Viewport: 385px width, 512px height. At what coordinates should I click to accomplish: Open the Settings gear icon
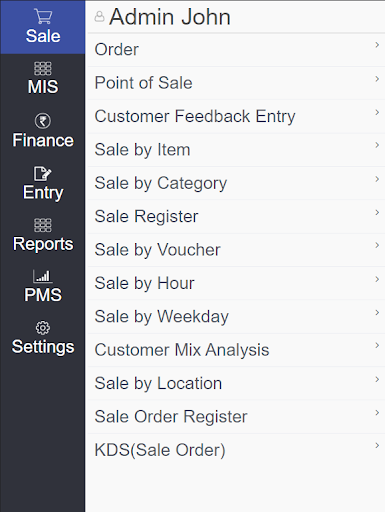(x=43, y=328)
